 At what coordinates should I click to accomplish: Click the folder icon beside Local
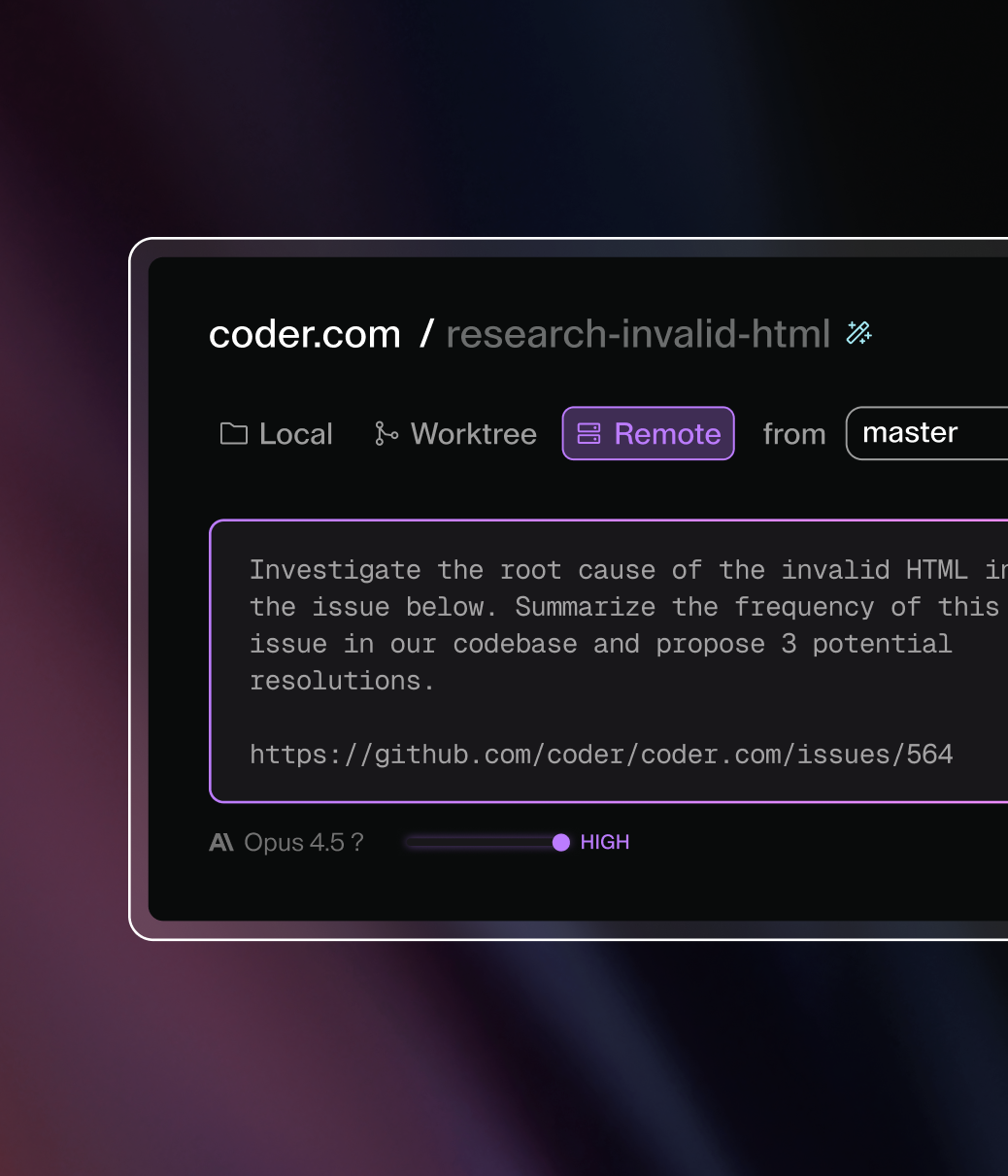click(233, 434)
